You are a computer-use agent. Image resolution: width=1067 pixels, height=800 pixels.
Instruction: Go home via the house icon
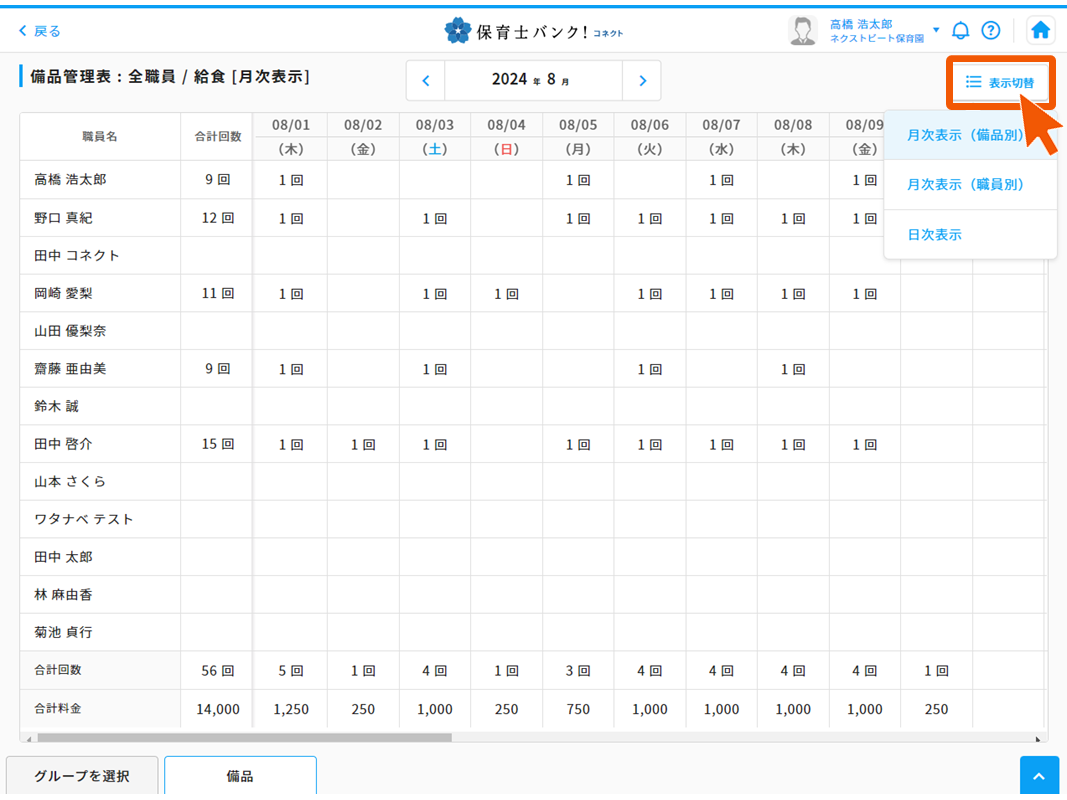1040,30
